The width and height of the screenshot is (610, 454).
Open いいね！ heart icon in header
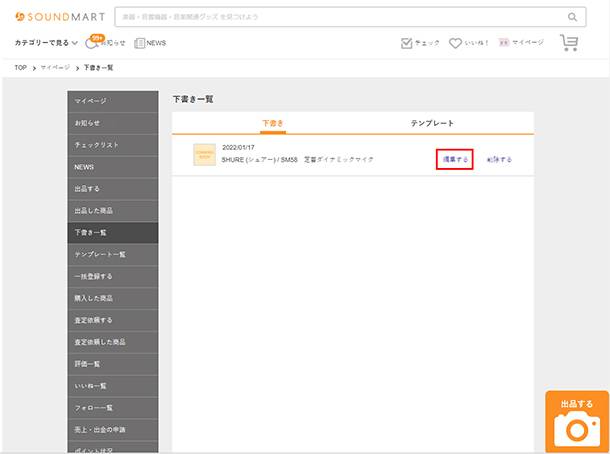(469, 43)
